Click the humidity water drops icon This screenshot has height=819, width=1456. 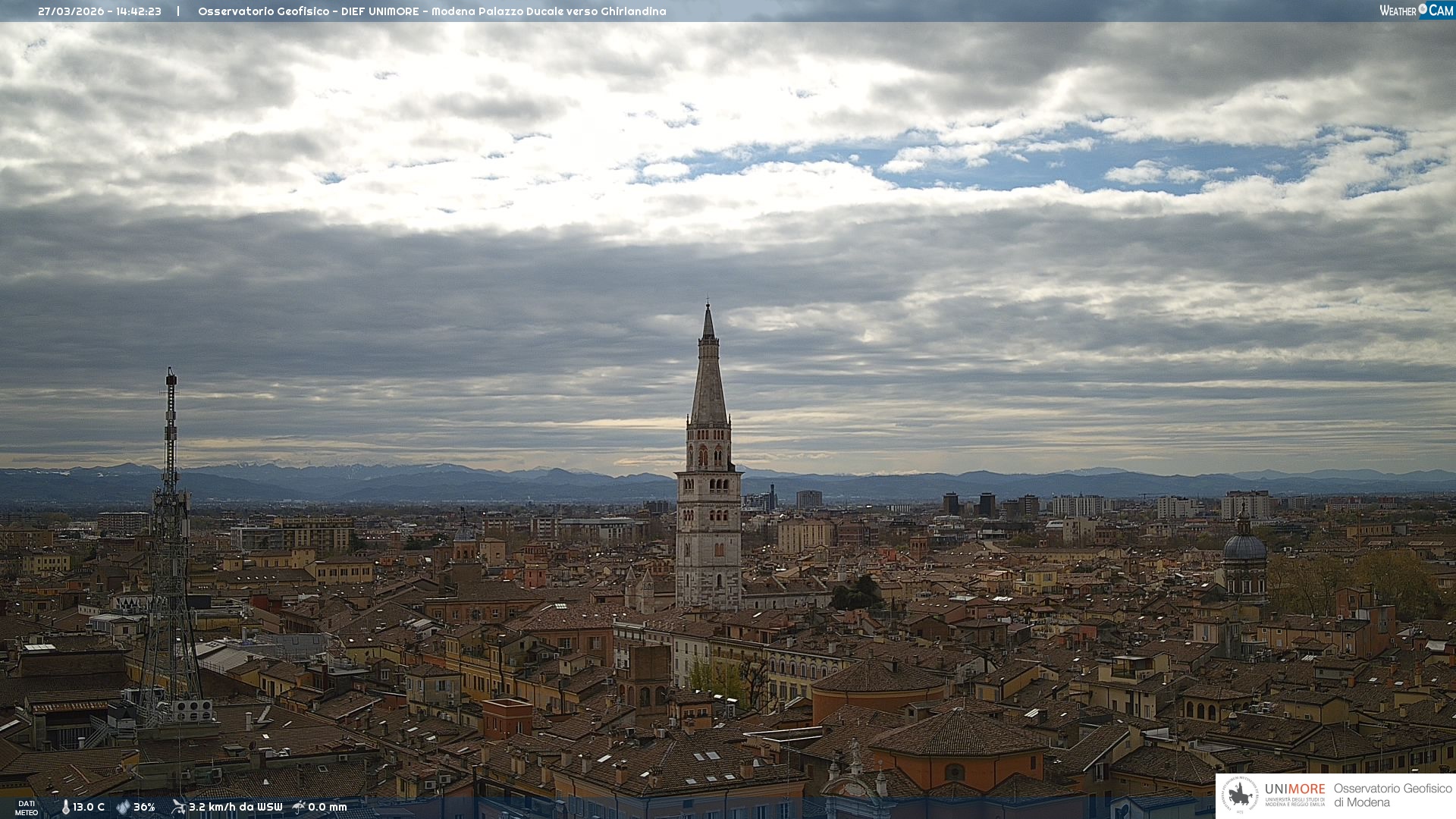(123, 807)
